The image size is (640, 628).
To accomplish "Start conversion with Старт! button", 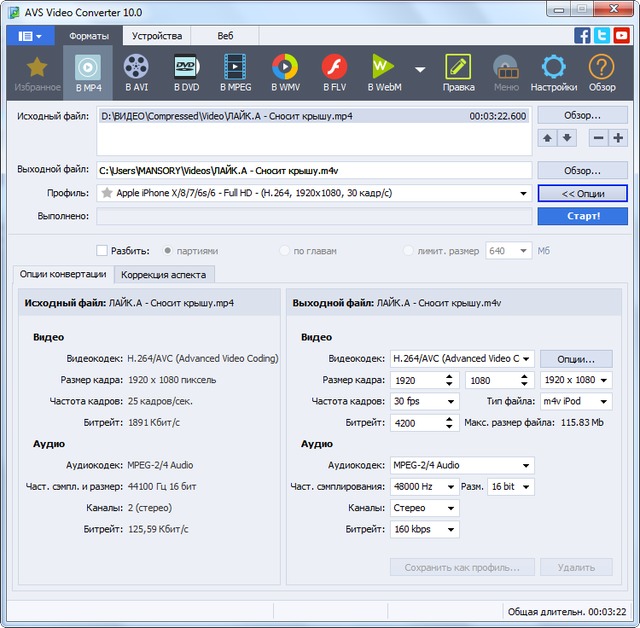I will click(x=582, y=216).
